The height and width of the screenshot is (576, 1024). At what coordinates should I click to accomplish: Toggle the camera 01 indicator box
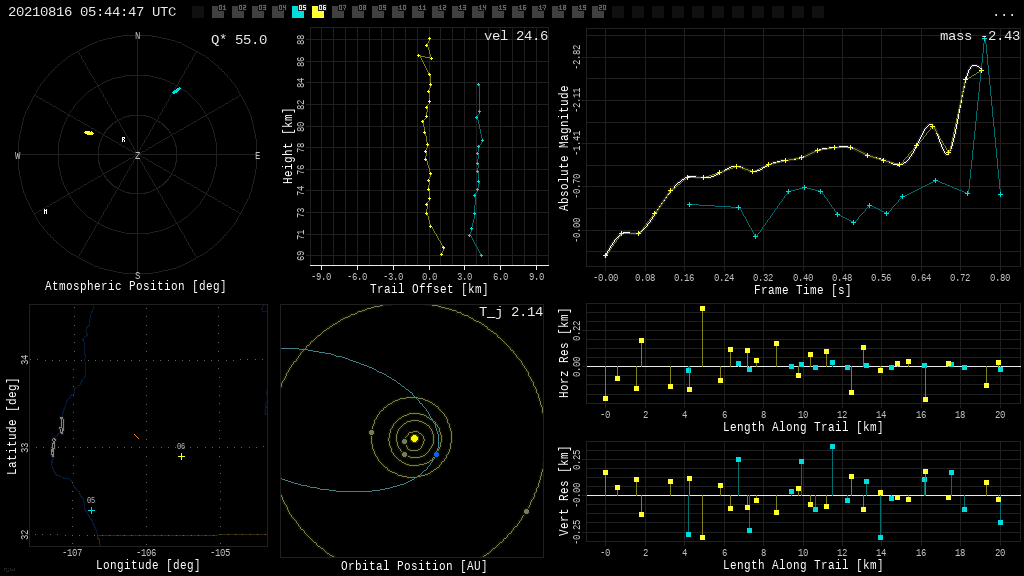tap(218, 12)
